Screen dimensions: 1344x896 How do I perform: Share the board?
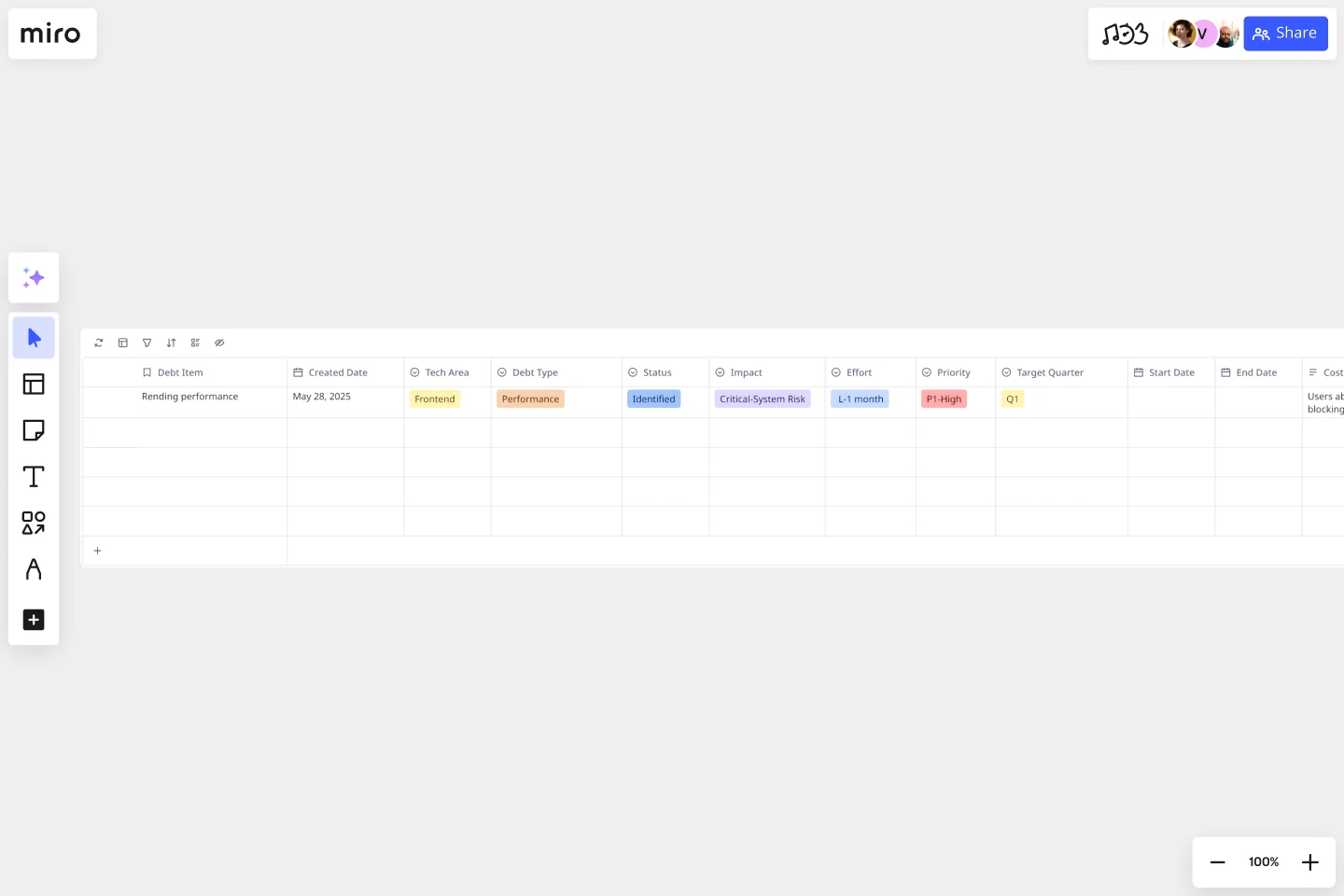pyautogui.click(x=1285, y=34)
